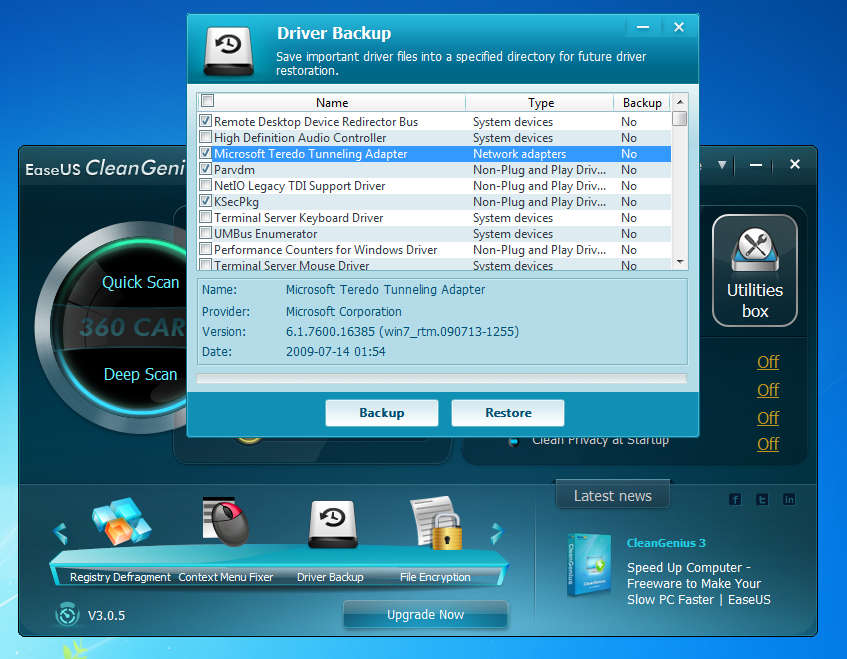
Task: Sort driver list by Type column
Action: (x=541, y=102)
